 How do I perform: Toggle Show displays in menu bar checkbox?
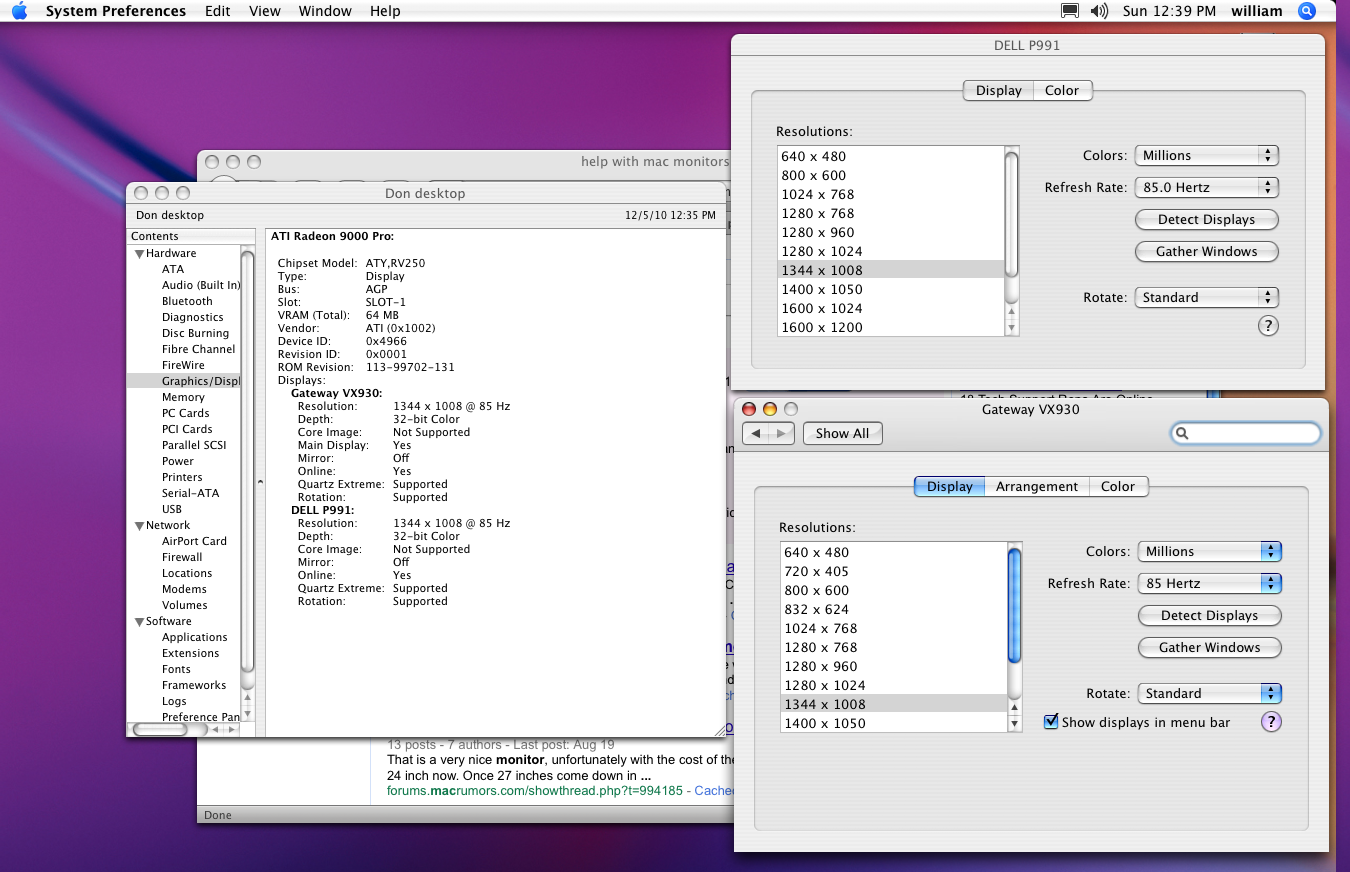point(1051,722)
